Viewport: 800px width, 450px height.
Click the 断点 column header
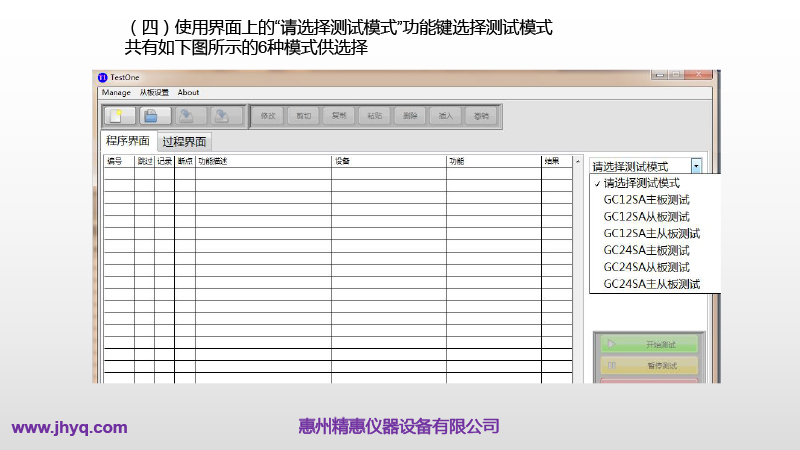185,161
